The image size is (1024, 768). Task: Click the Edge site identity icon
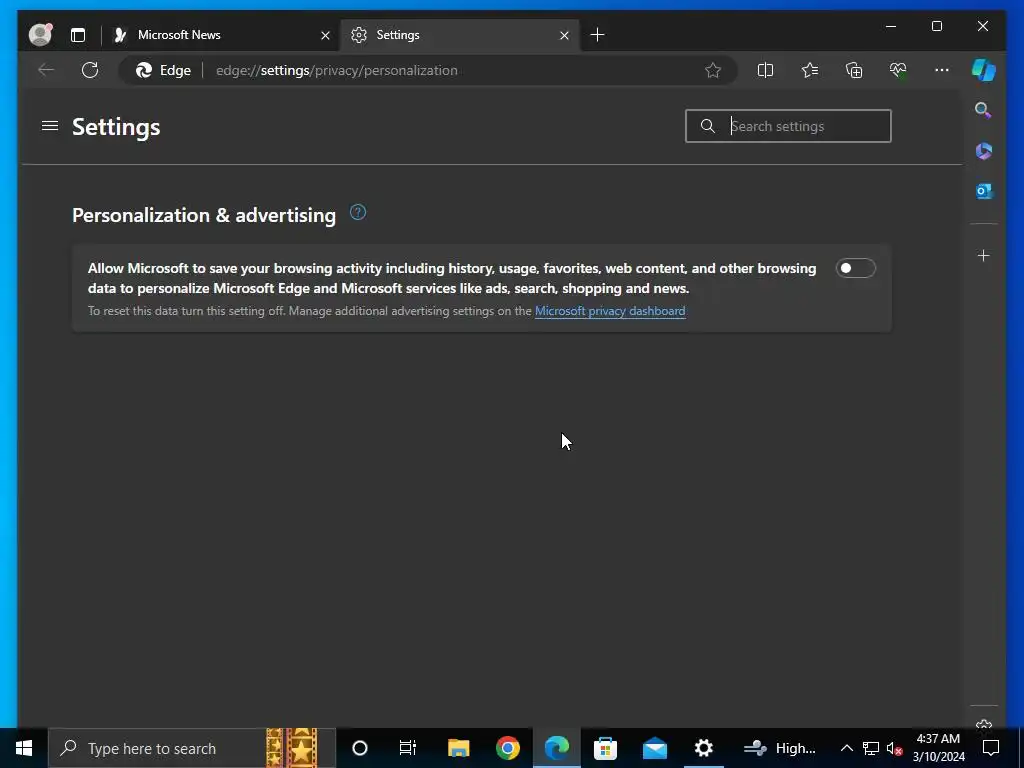click(163, 71)
